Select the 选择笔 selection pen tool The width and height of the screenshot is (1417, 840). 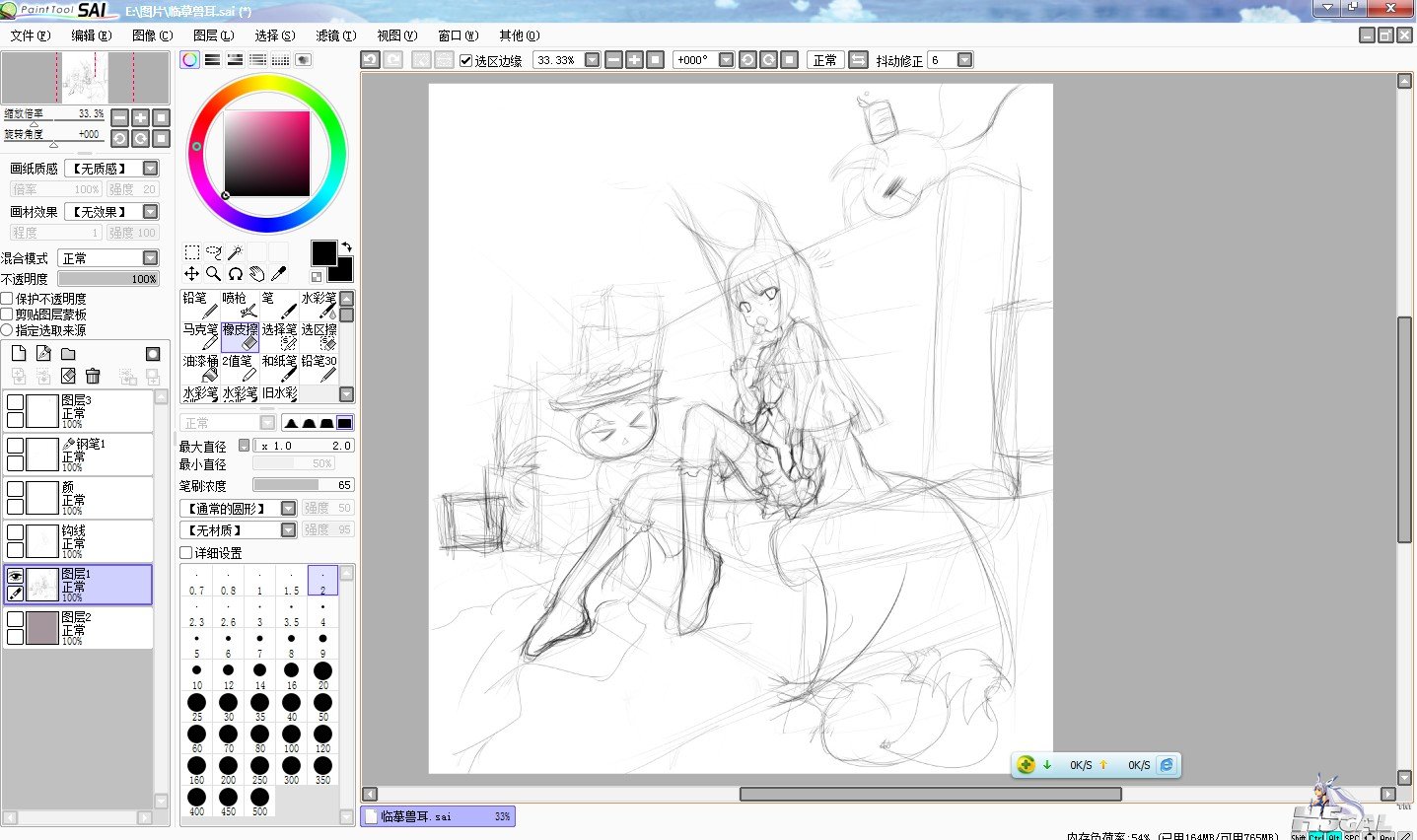279,337
